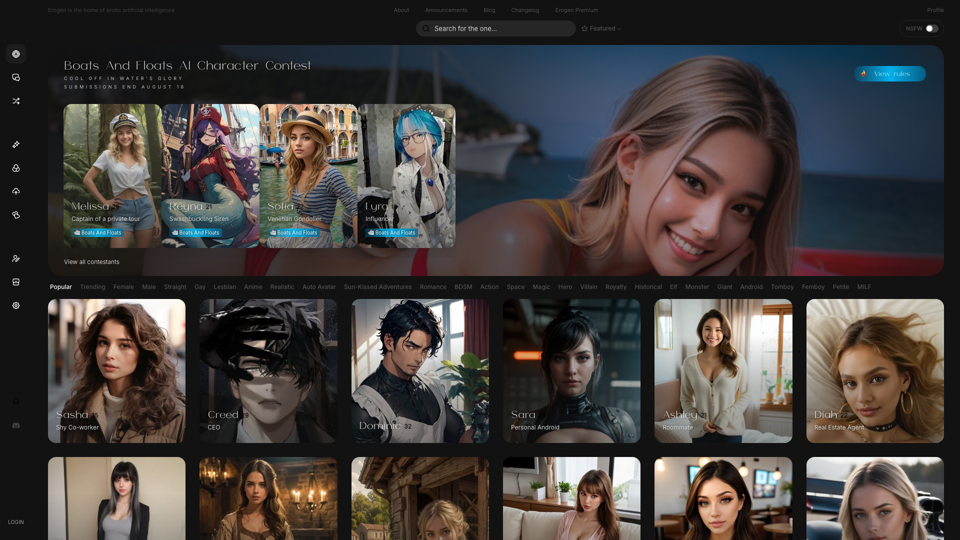Click the LOGIN button in sidebar
This screenshot has width=960, height=540.
[x=16, y=522]
